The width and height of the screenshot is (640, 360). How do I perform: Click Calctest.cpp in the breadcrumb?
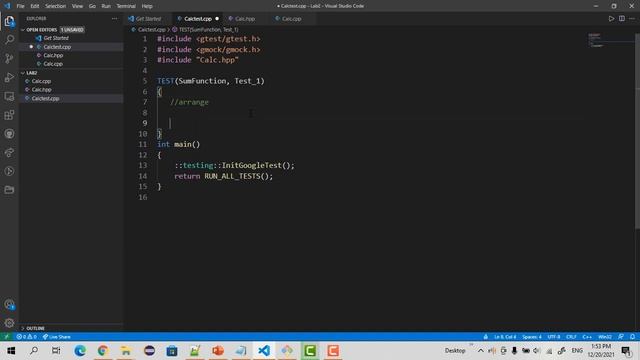pos(151,30)
